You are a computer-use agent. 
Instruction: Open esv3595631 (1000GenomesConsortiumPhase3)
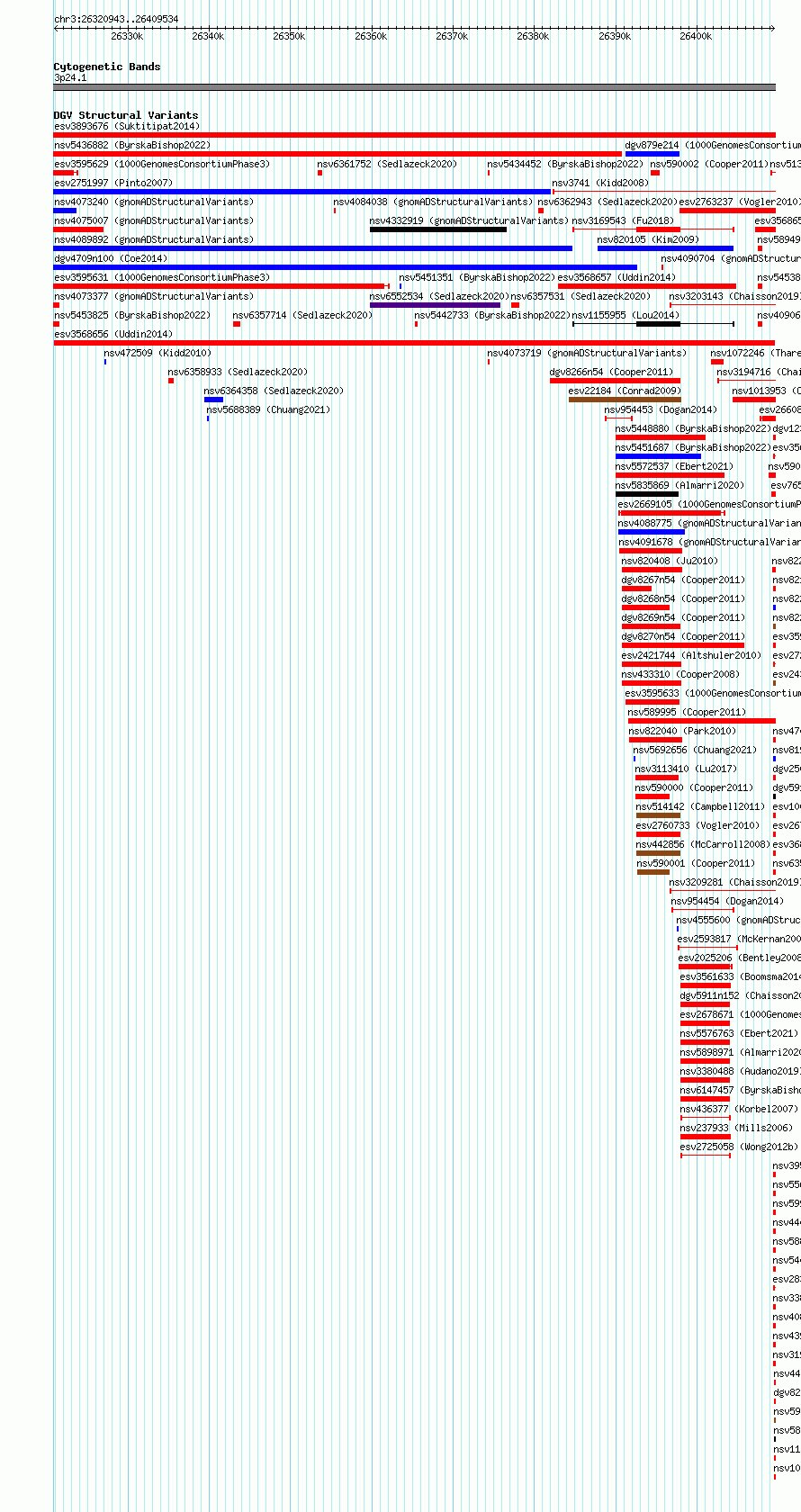(162, 278)
